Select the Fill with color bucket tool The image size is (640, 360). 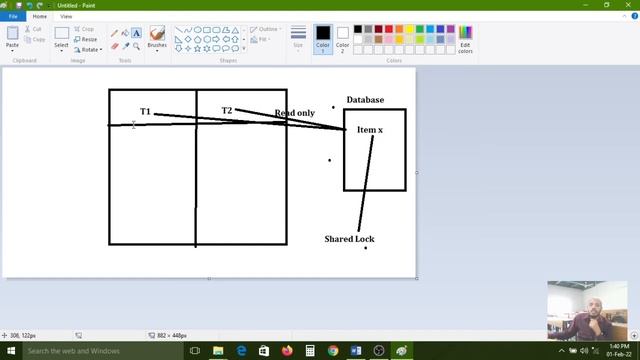(x=125, y=33)
